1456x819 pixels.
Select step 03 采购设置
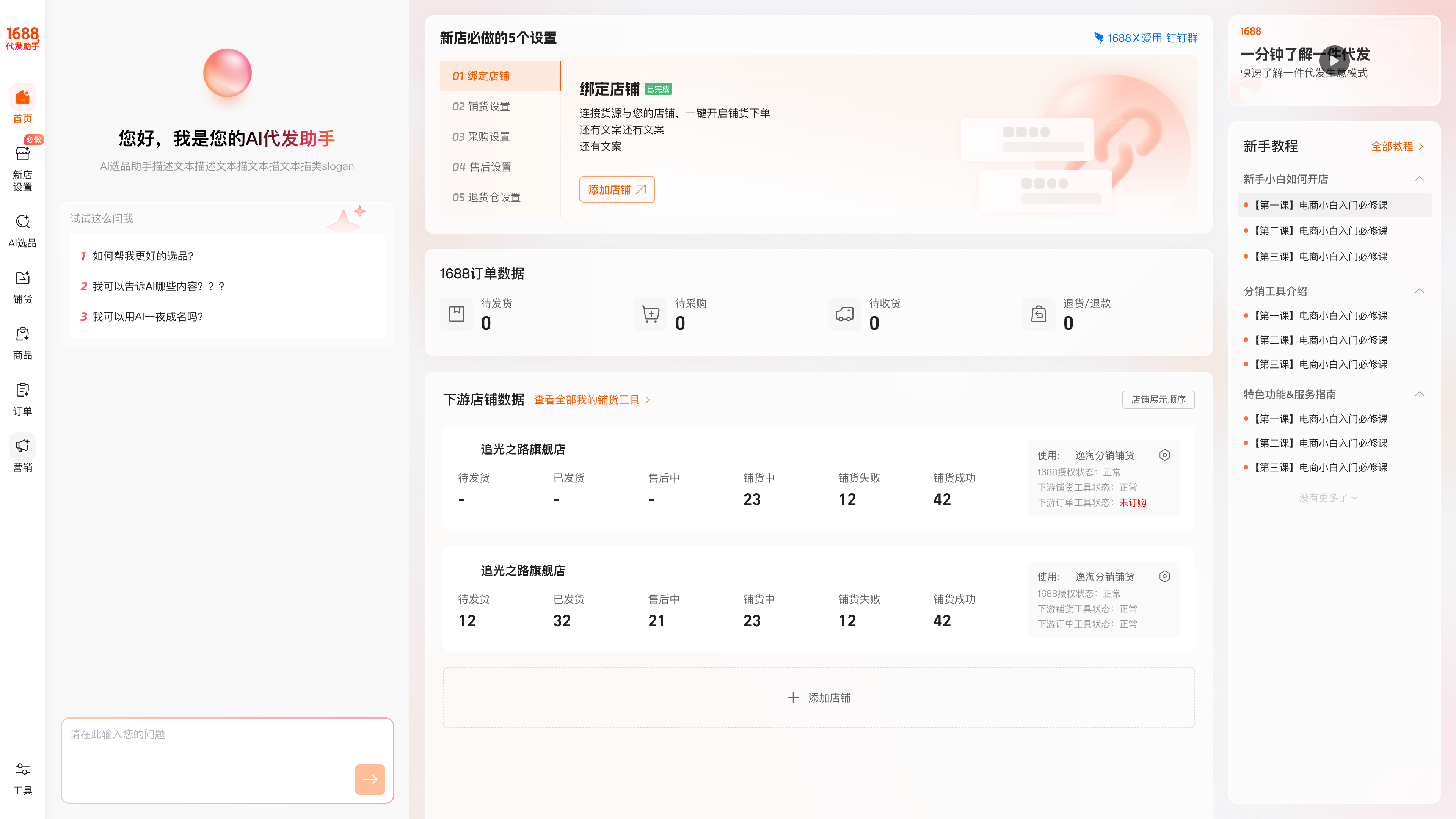(x=500, y=137)
